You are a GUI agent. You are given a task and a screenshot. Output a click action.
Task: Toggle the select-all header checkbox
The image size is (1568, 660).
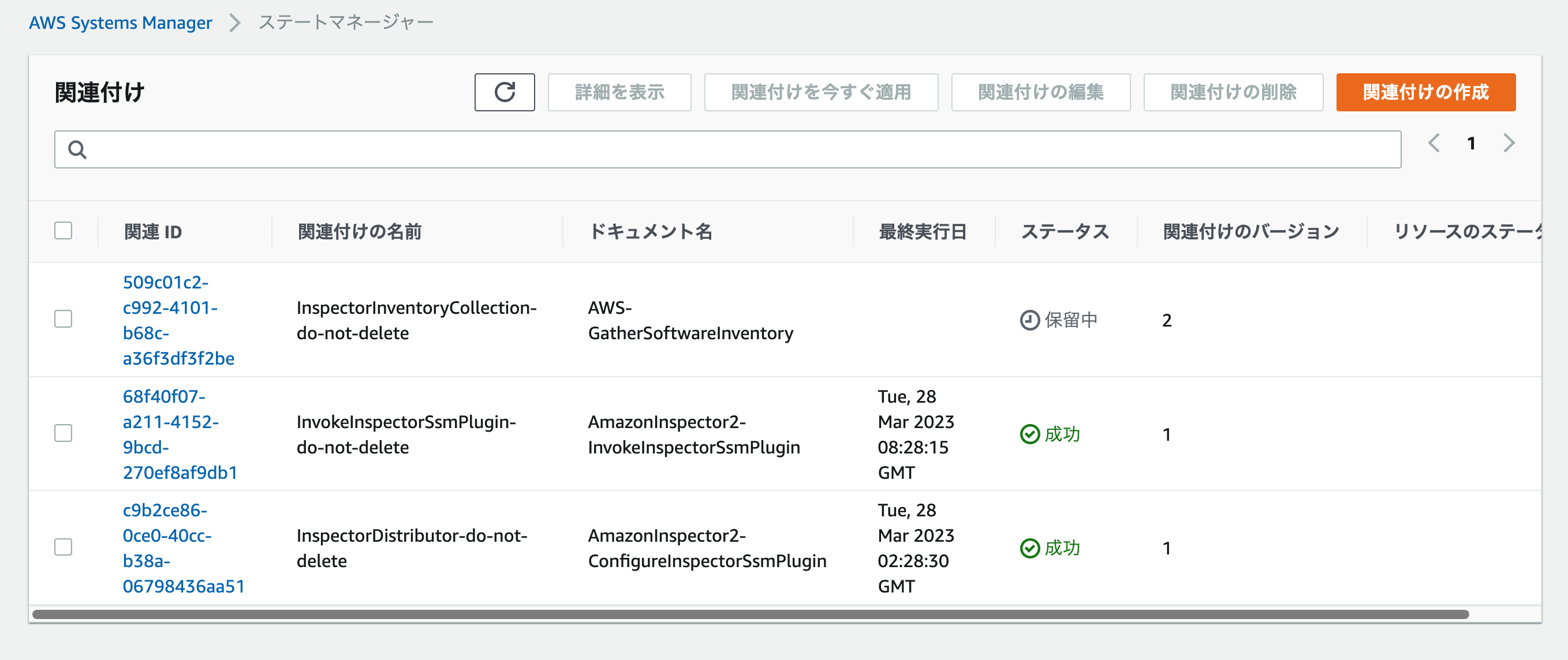[64, 231]
